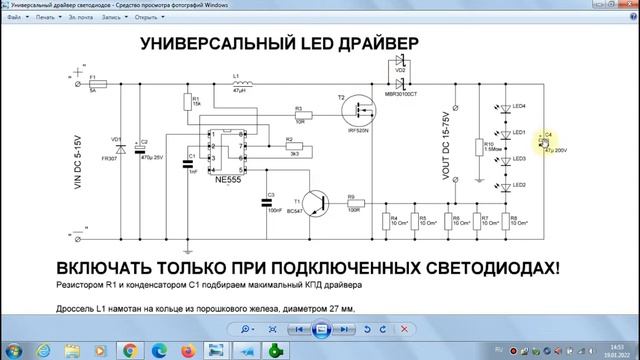This screenshot has width=640, height=360.
Task: Rotate the image counterclockwise
Action: [367, 329]
